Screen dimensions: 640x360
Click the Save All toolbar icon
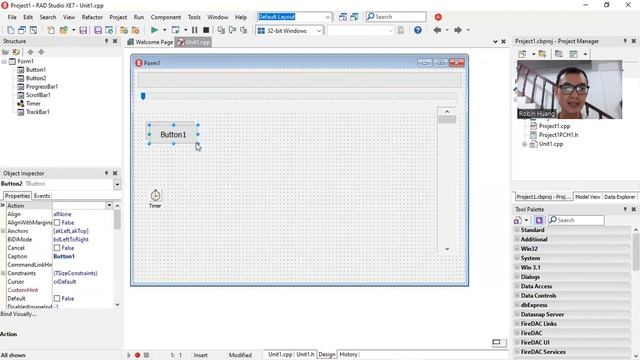coord(98,30)
